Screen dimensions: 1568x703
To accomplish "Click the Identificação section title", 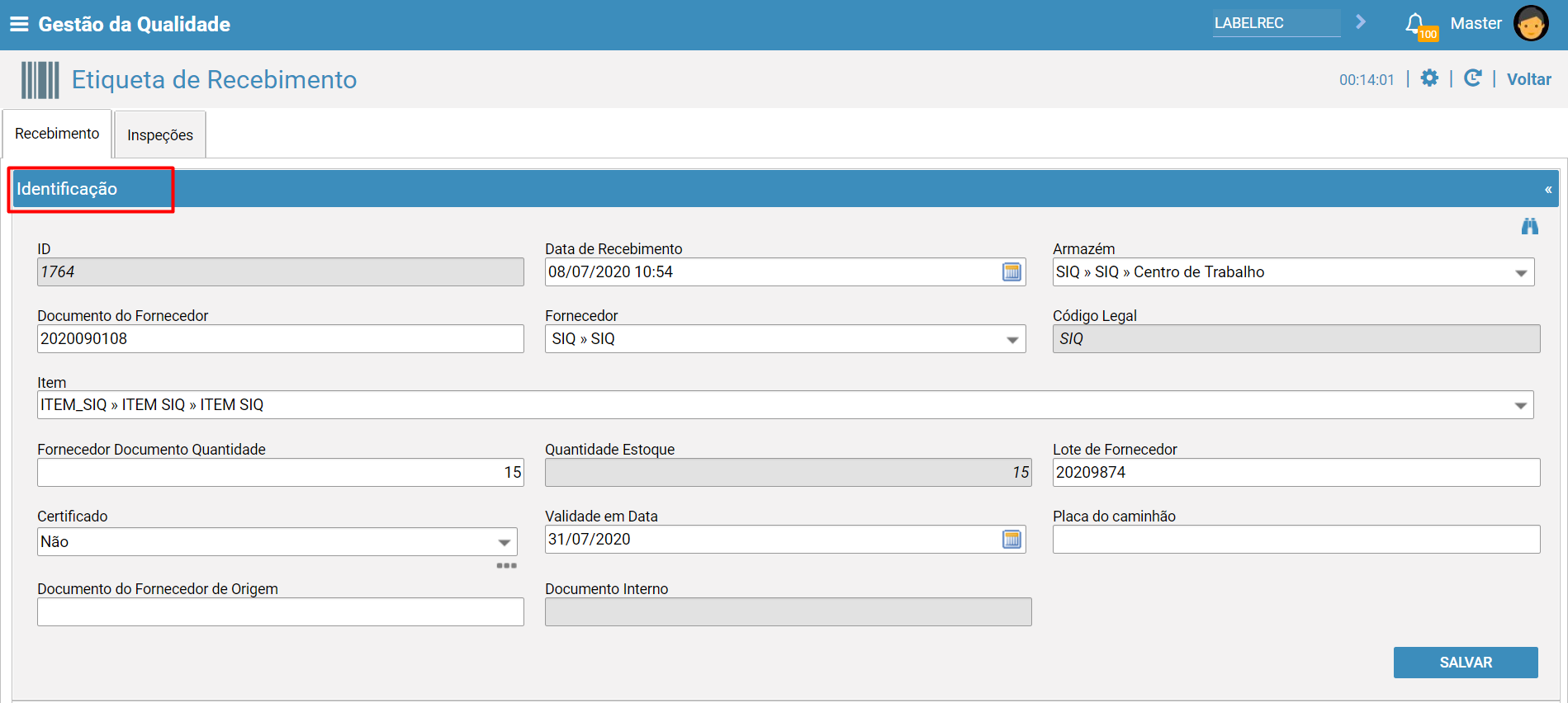I will 67,189.
